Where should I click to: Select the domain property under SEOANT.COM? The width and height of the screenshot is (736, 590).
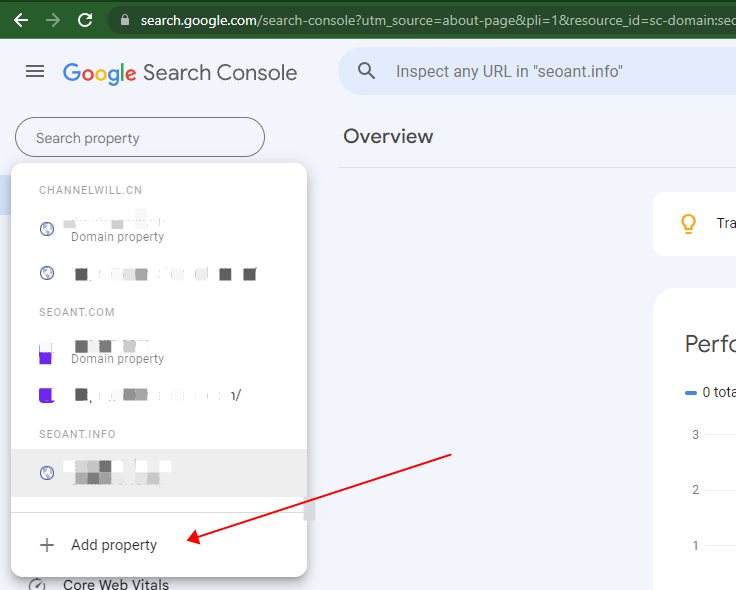tap(159, 352)
